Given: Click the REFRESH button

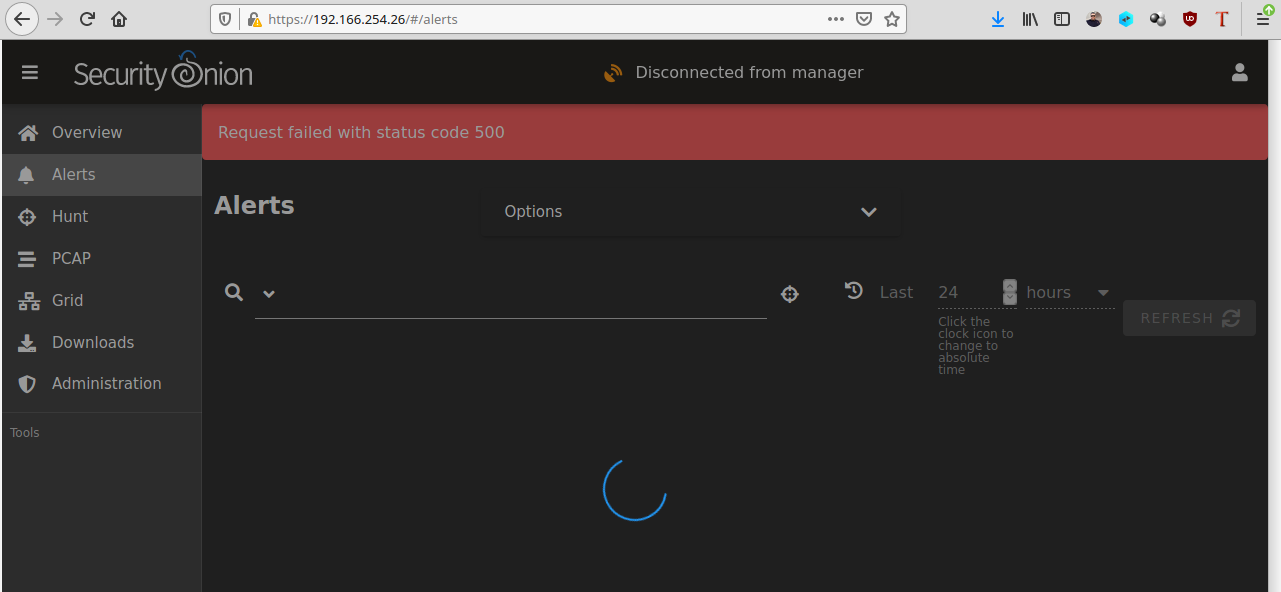Looking at the screenshot, I should point(1189,318).
